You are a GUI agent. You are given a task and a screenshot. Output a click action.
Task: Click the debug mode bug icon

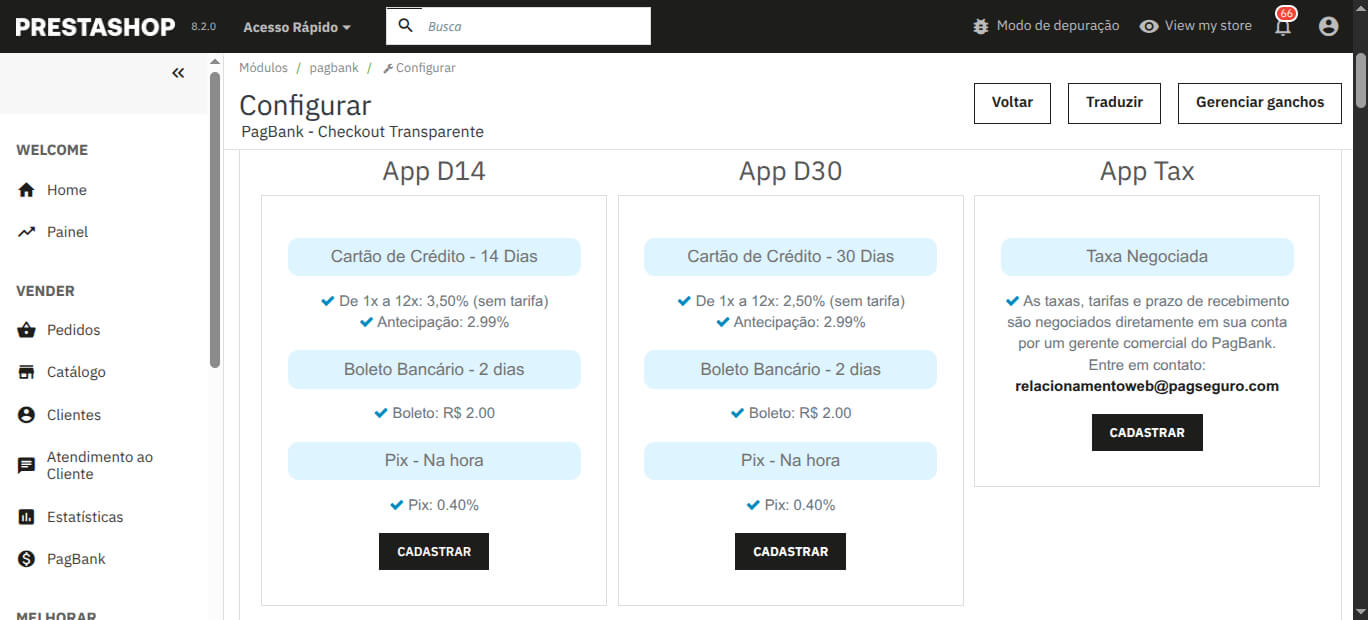click(x=980, y=26)
